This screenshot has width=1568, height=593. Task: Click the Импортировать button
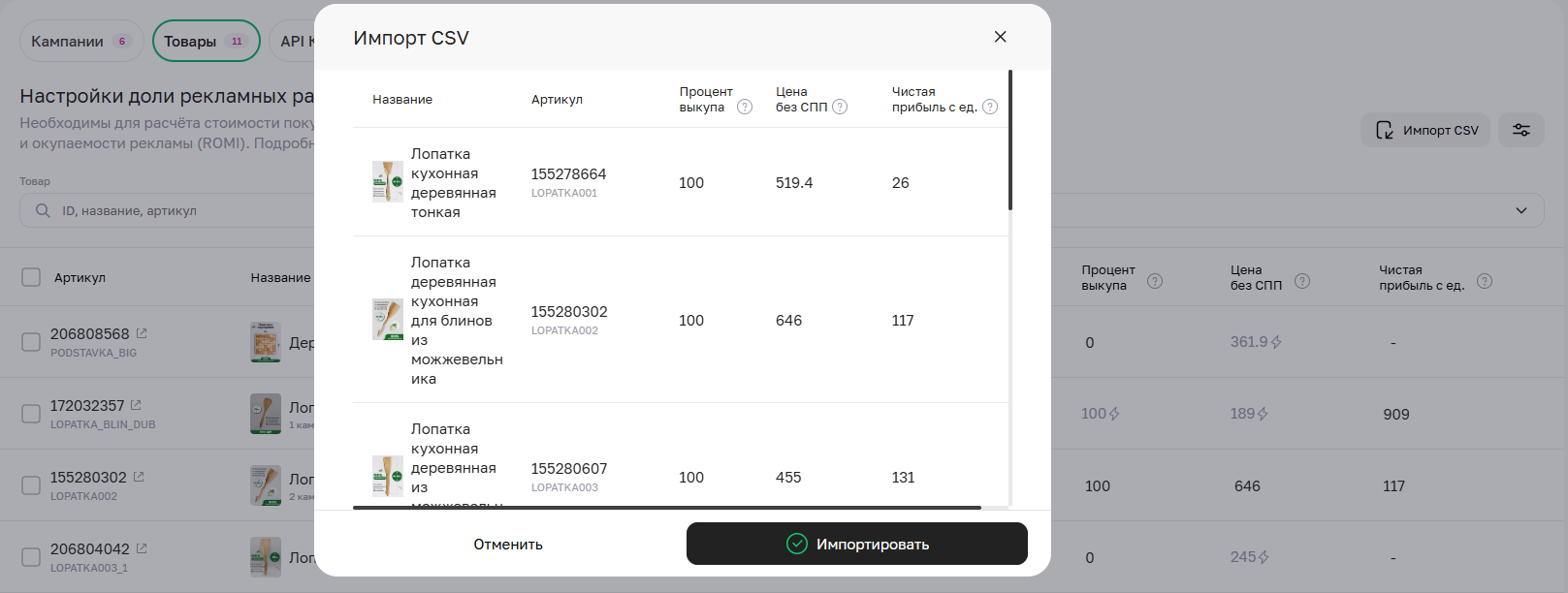[856, 544]
